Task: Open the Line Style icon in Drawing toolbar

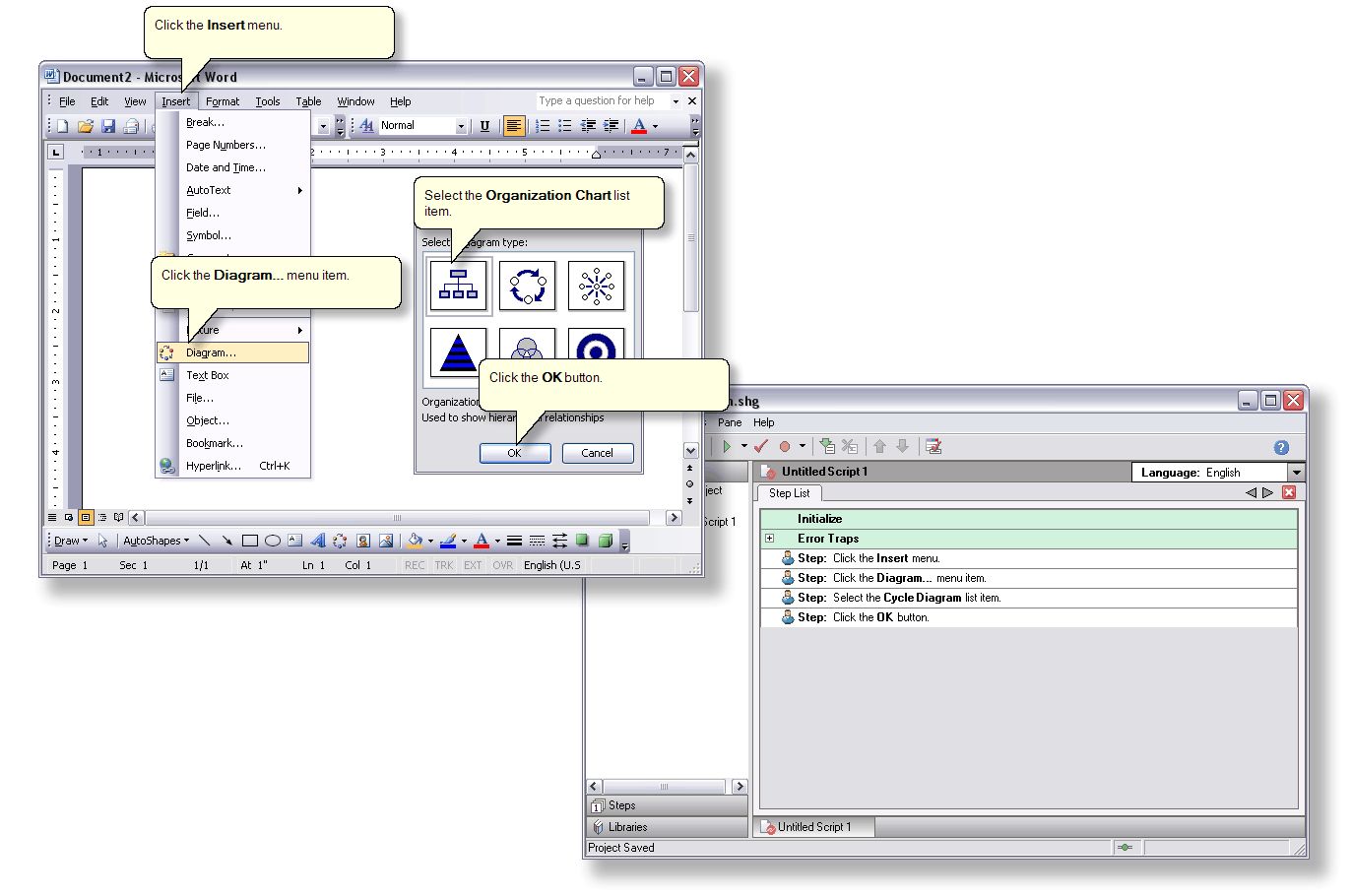Action: [514, 541]
